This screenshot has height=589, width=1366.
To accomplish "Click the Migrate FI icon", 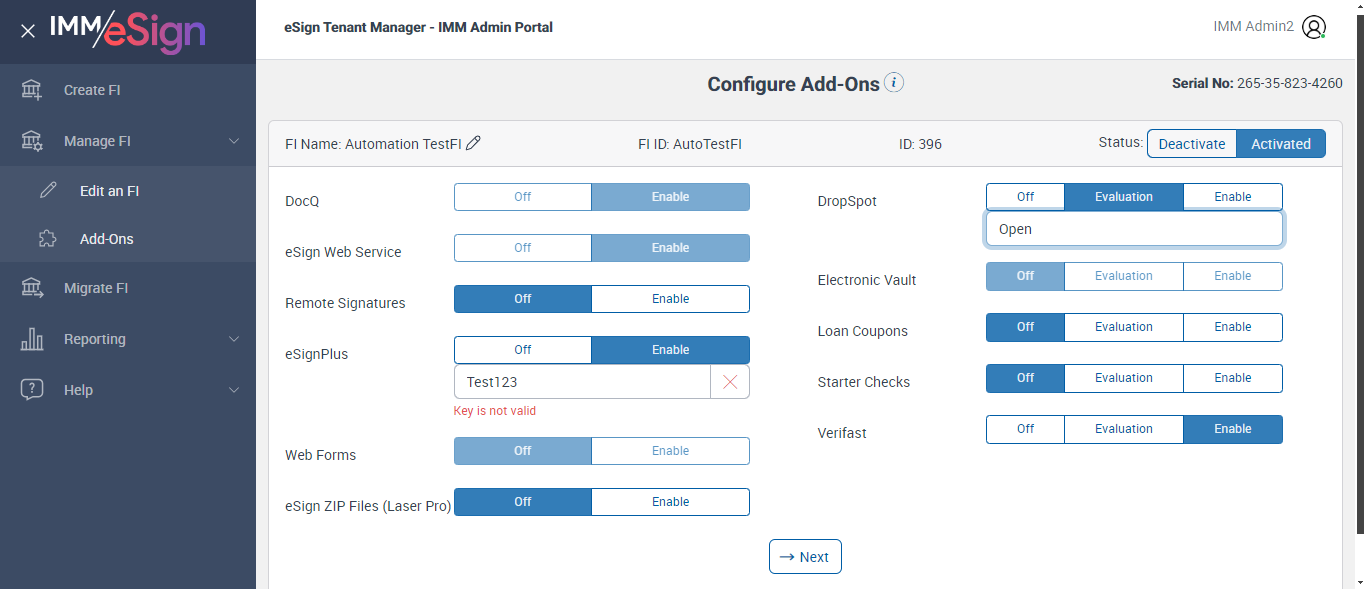I will [x=32, y=288].
